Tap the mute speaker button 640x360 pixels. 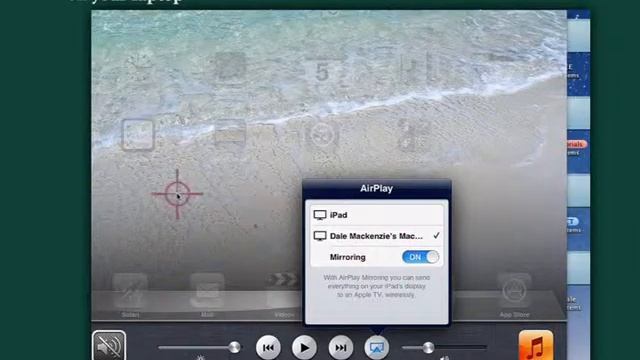pyautogui.click(x=109, y=345)
